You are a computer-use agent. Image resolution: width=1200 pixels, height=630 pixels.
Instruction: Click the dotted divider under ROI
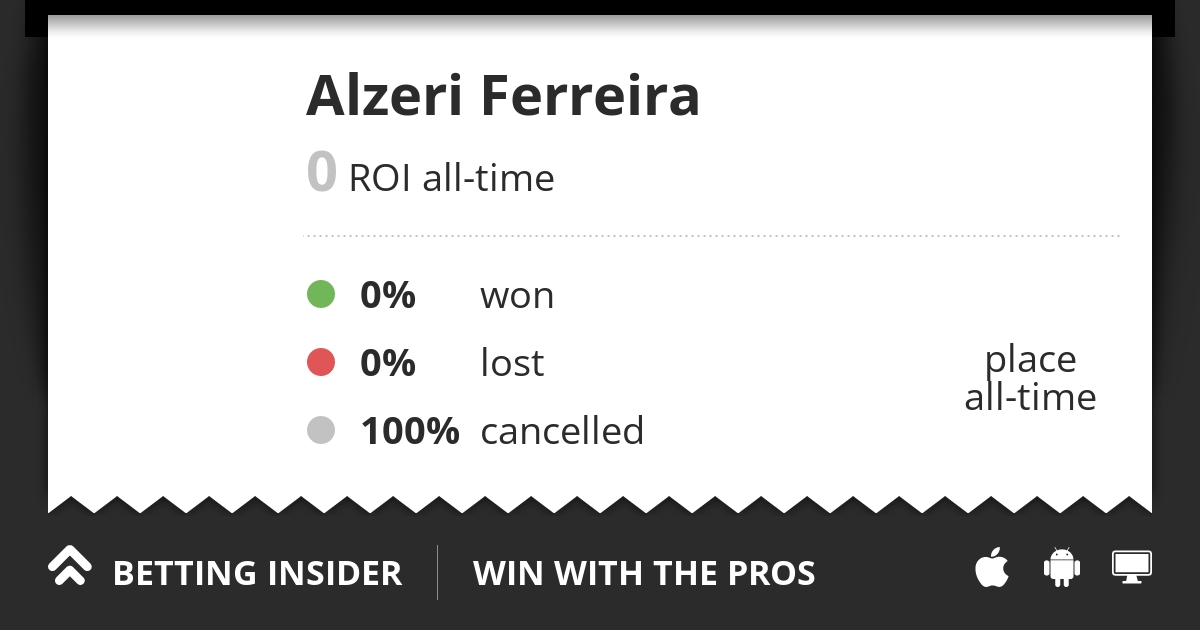point(711,236)
